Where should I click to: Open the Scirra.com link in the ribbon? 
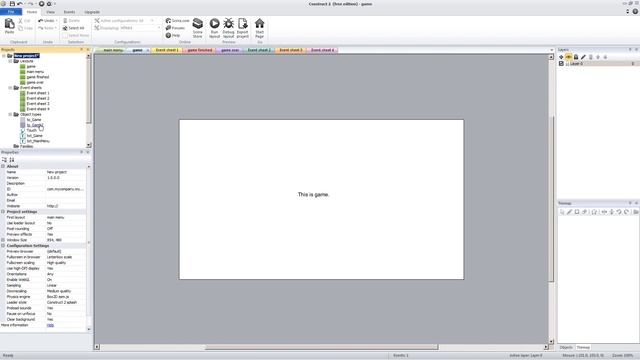[178, 21]
